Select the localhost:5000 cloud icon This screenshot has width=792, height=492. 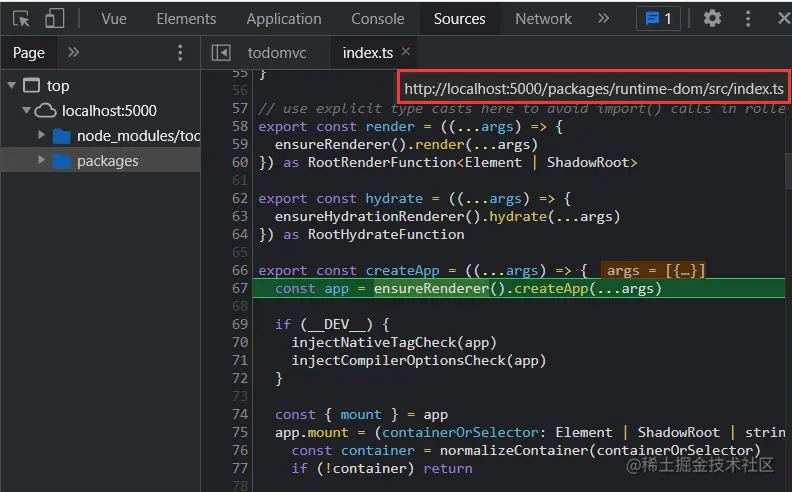click(x=45, y=110)
